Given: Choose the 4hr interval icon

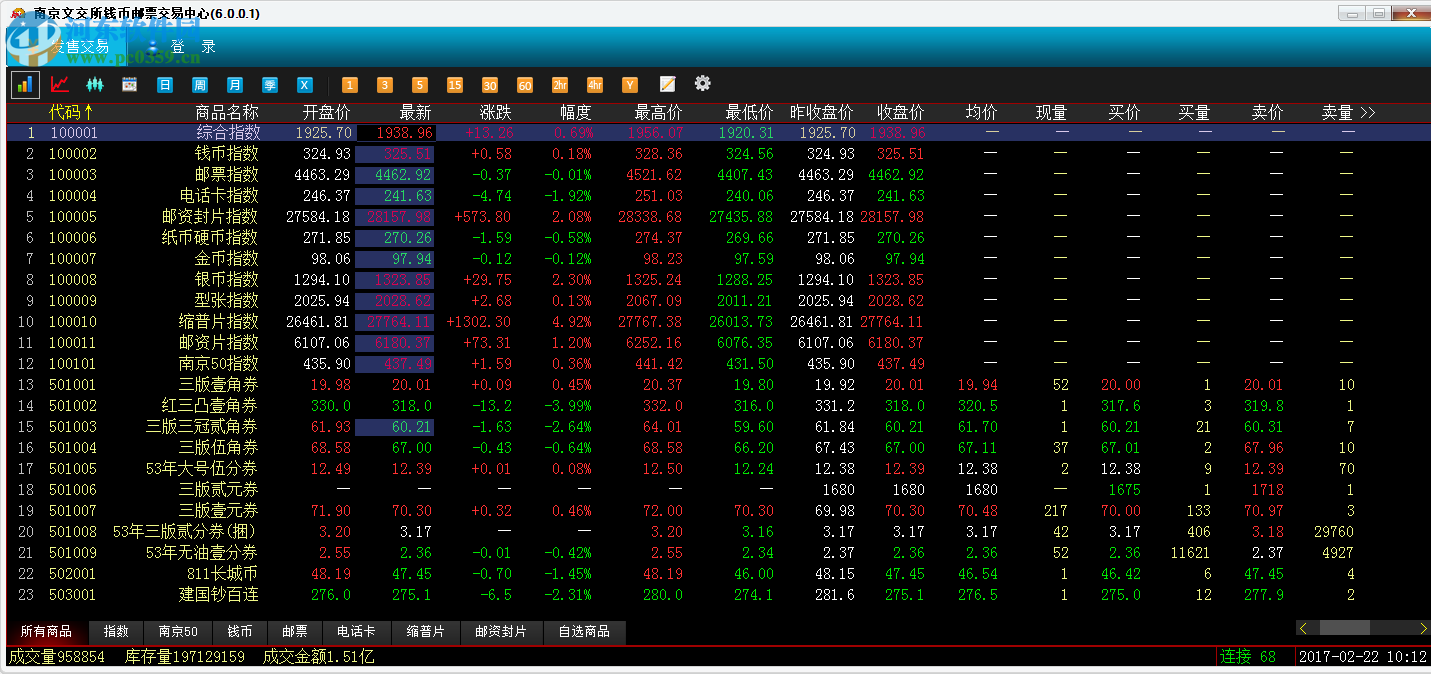Looking at the screenshot, I should point(595,85).
